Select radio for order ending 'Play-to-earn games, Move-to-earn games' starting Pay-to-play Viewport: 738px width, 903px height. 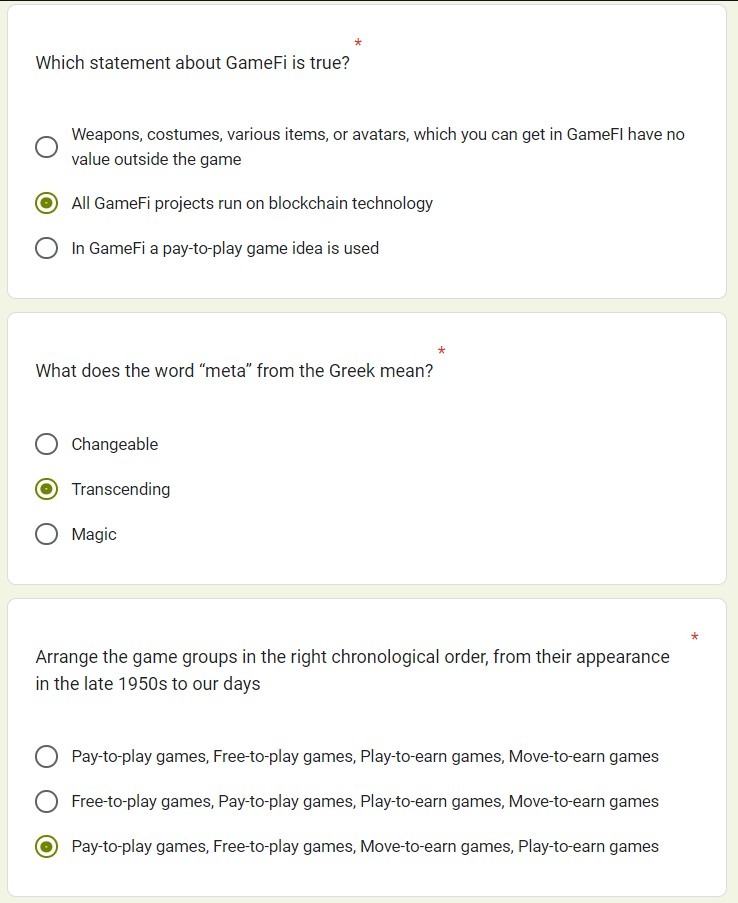[46, 756]
